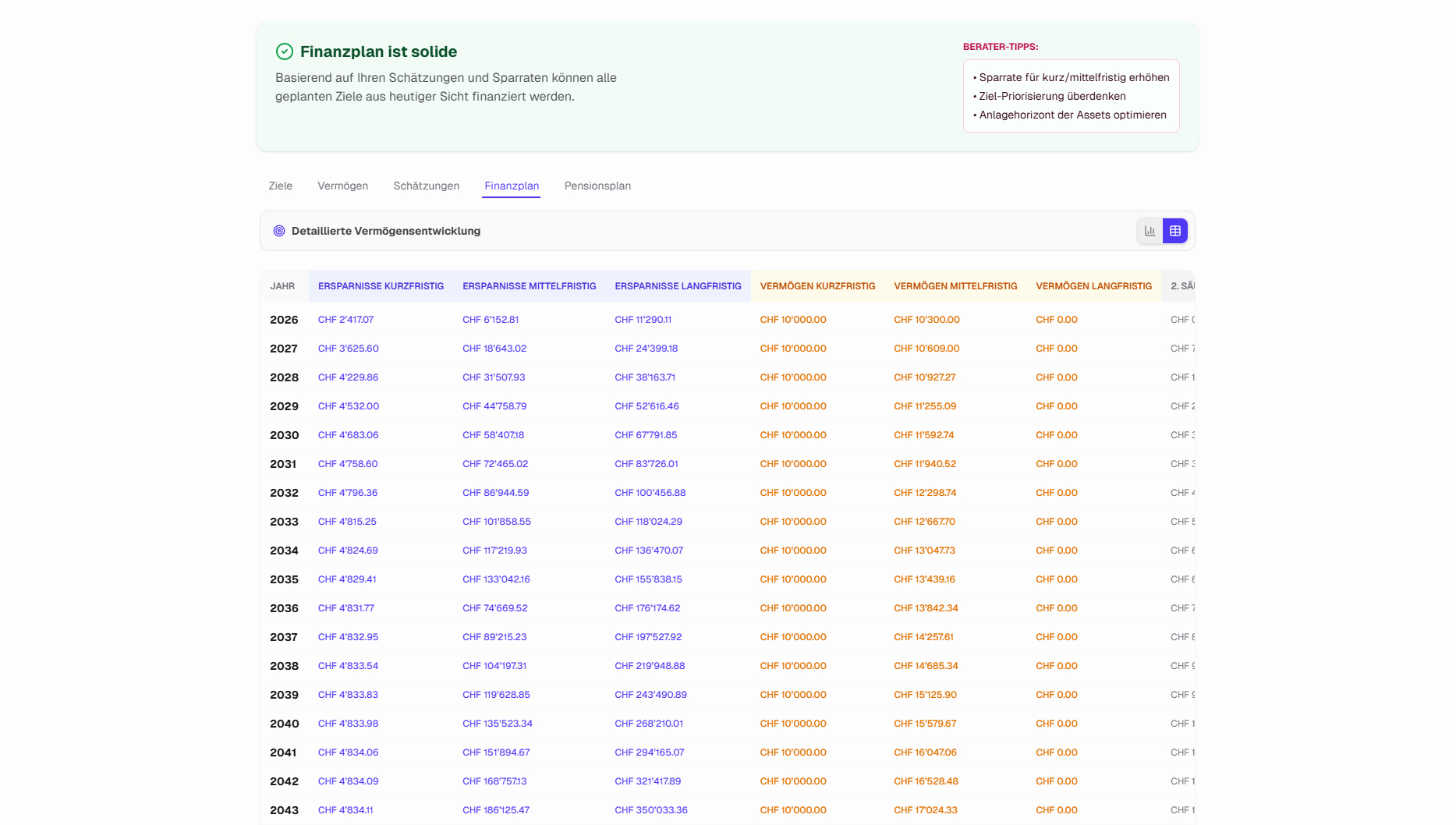Image resolution: width=1456 pixels, height=825 pixels.
Task: Switch to the Vermögen tab
Action: 342,186
